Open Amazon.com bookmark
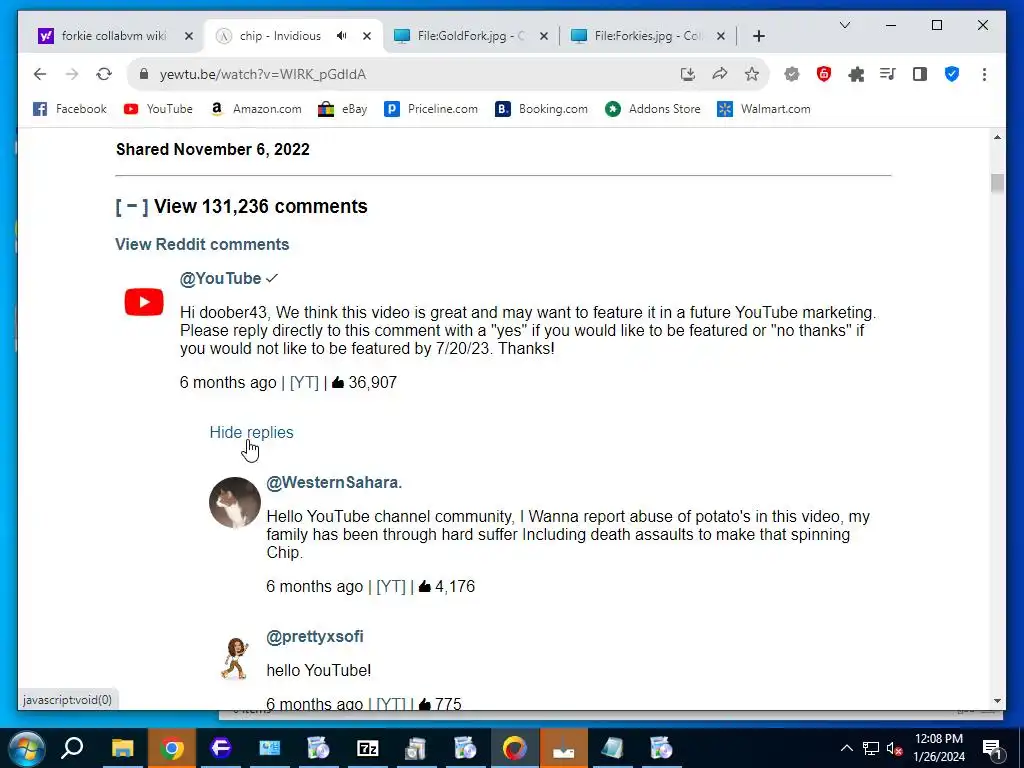 (x=256, y=109)
